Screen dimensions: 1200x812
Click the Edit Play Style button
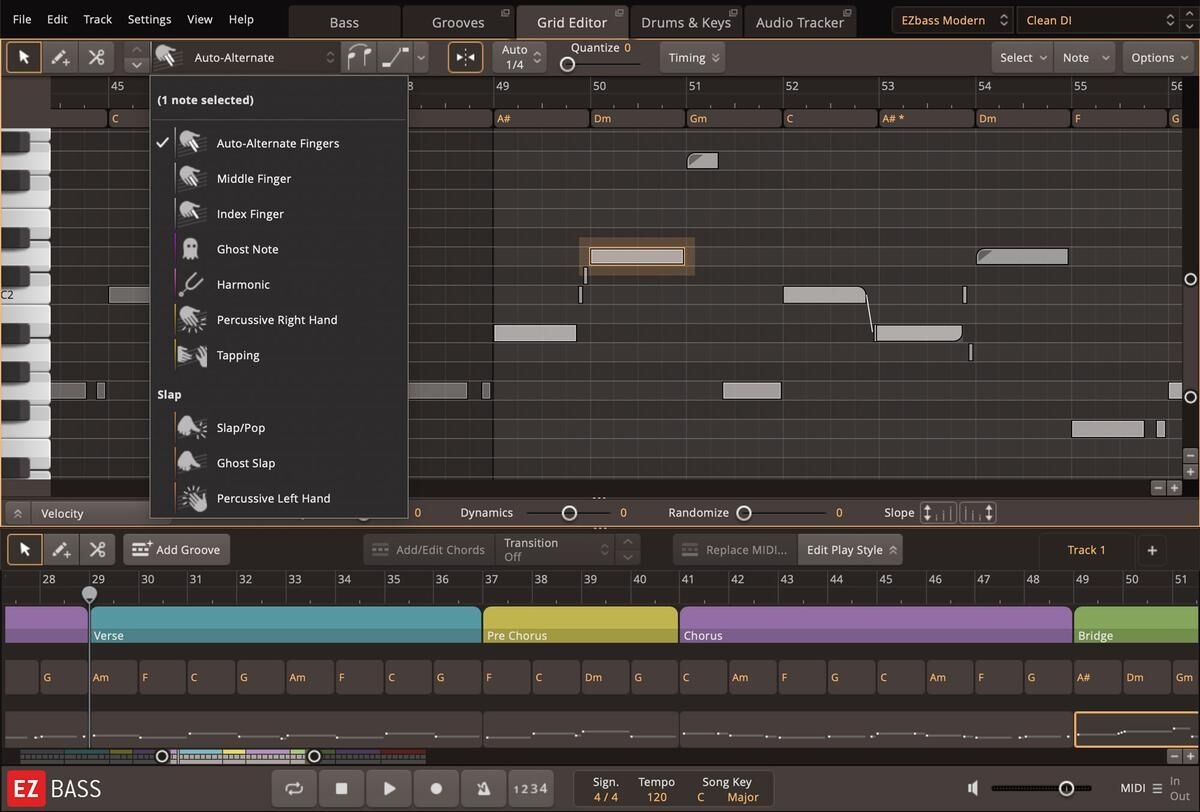(850, 549)
